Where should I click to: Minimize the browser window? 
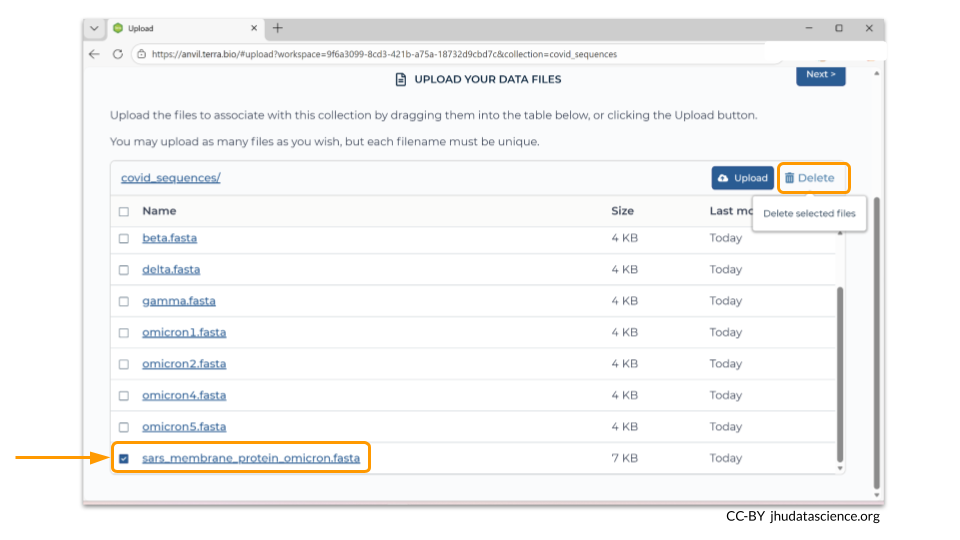click(809, 28)
